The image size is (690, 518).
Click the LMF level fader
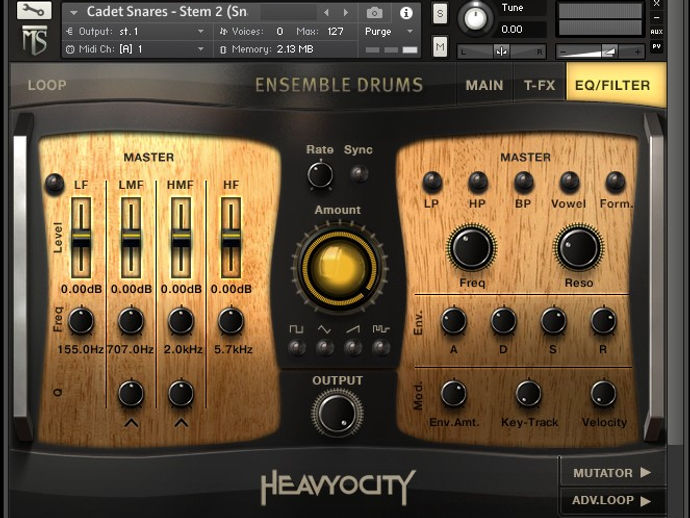(131, 238)
